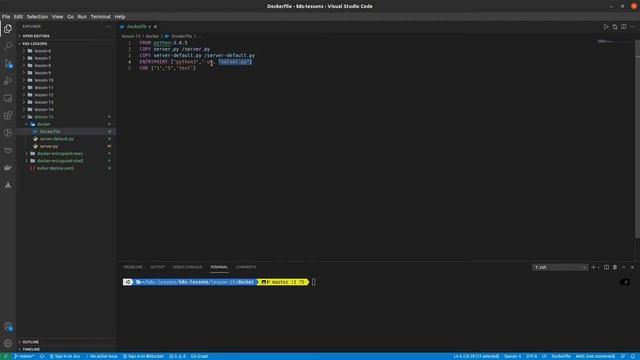Select the lesson-12 folder
The width and height of the screenshot is (640, 360).
point(44,95)
